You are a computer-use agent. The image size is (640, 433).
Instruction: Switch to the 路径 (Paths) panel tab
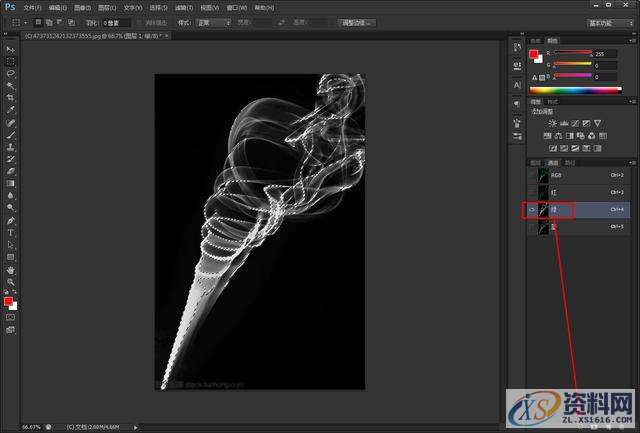(570, 161)
